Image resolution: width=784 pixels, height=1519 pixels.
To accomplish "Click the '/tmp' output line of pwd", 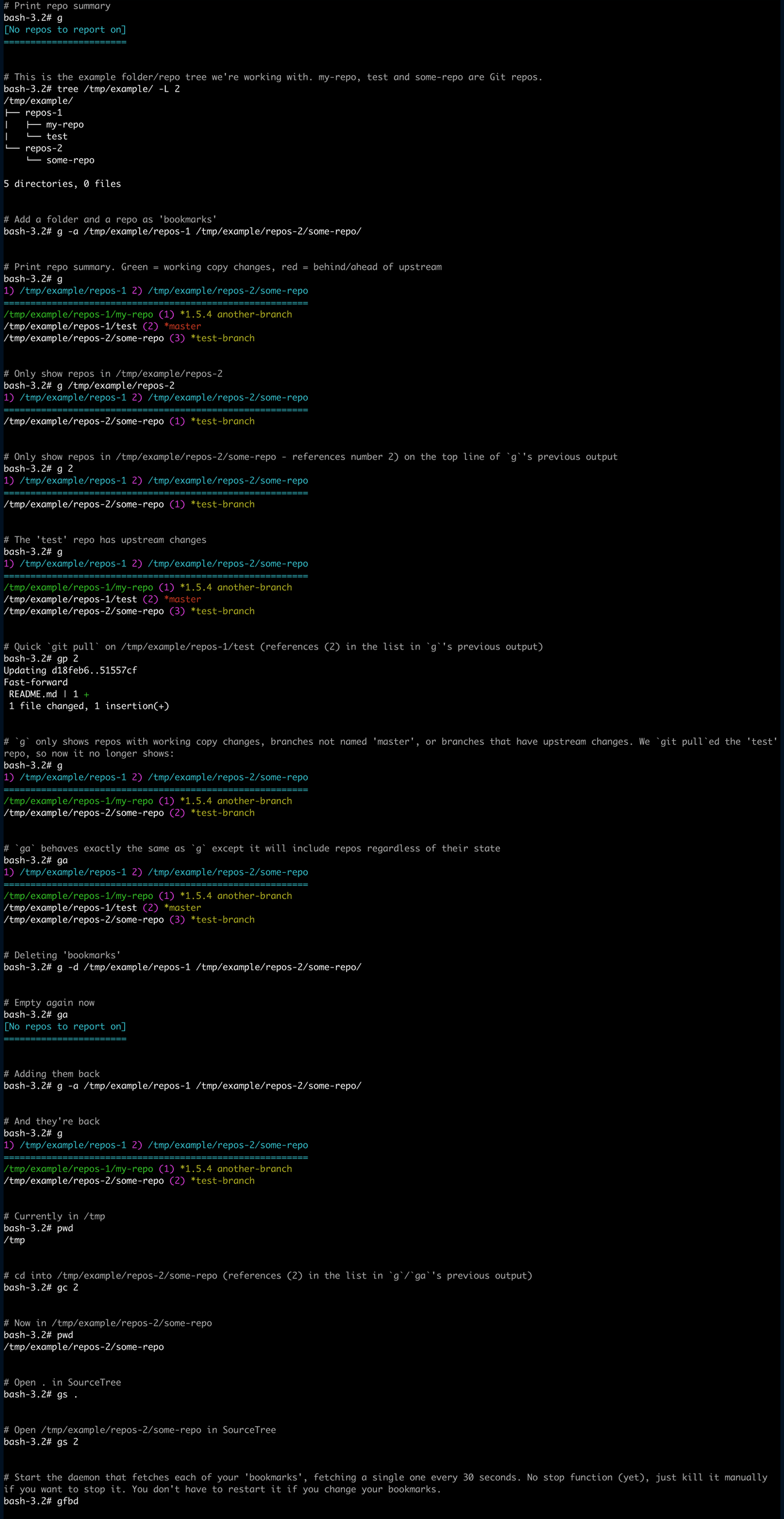I will [x=14, y=1240].
